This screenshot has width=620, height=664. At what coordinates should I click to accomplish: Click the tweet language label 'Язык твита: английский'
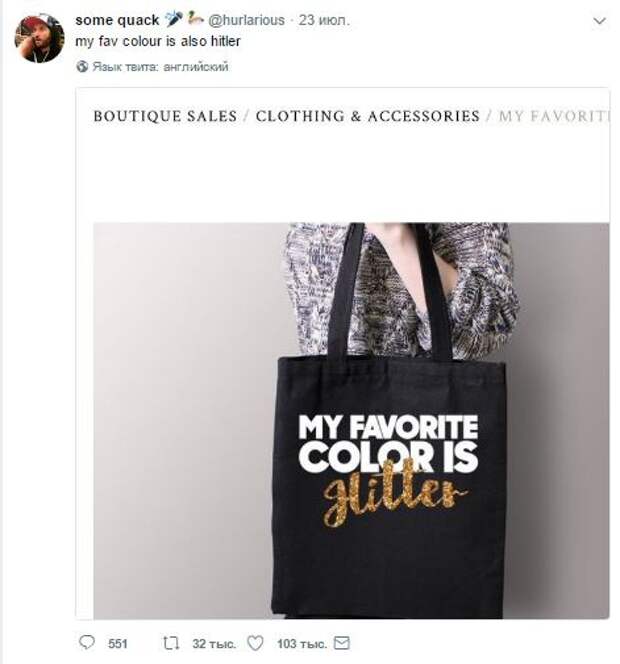(x=160, y=67)
